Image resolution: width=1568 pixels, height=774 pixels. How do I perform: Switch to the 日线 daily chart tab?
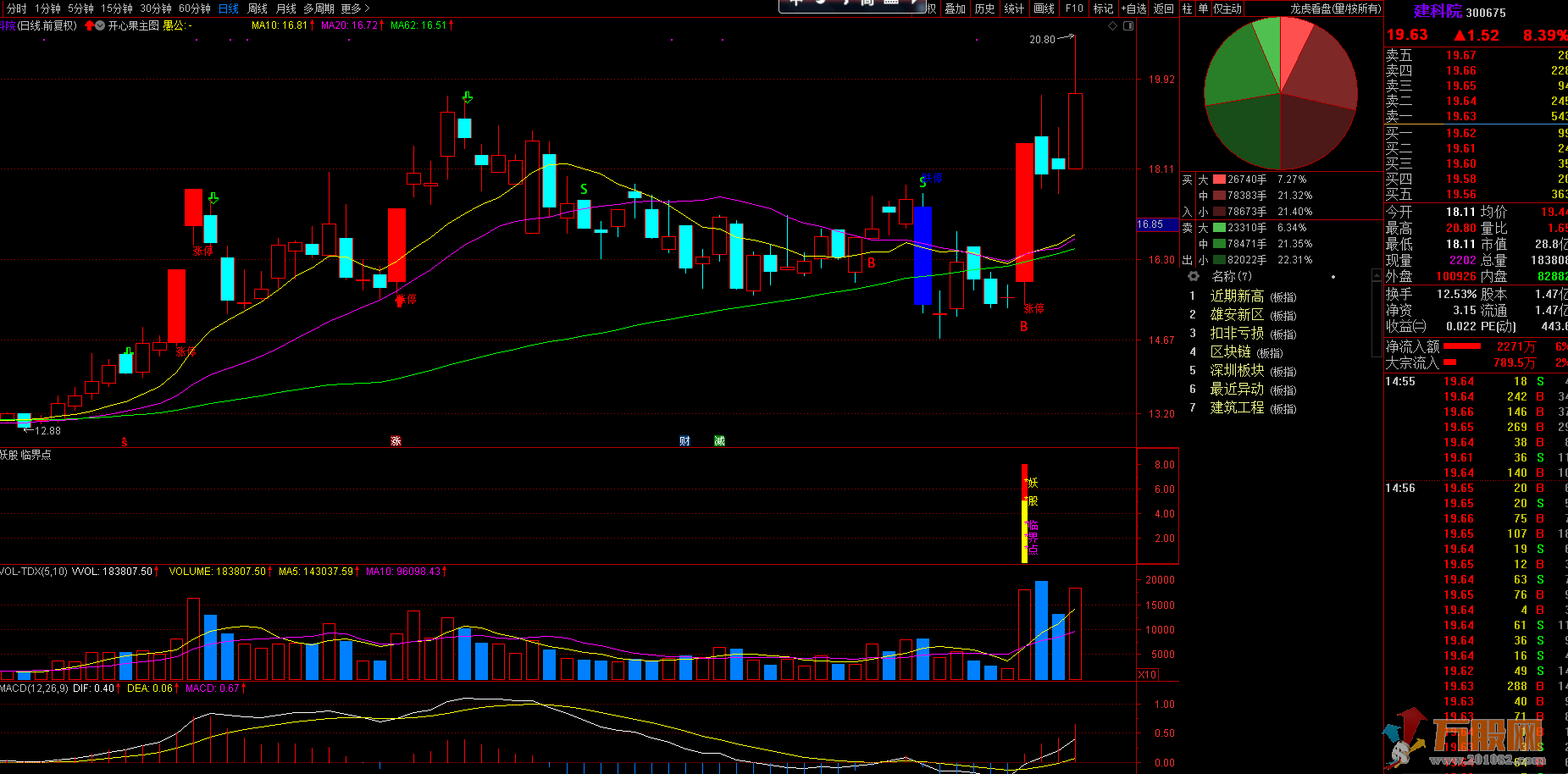click(229, 8)
